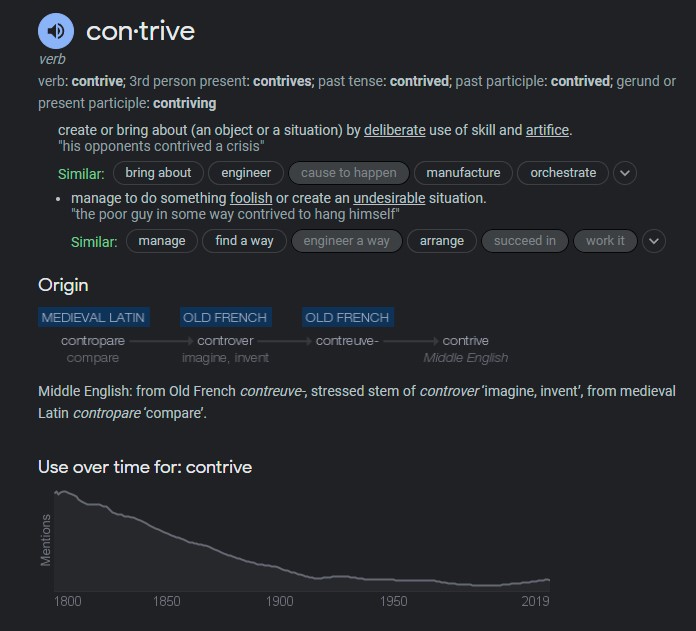Follow the 'foolish' word link
Viewport: 696px width, 631px height.
pos(251,198)
